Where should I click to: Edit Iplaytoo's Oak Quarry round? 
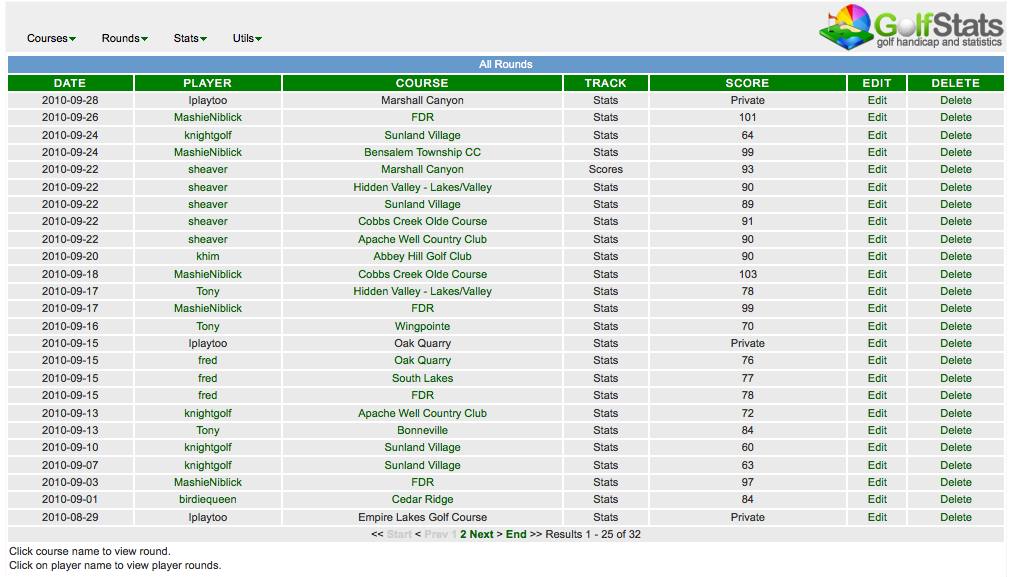click(x=877, y=343)
